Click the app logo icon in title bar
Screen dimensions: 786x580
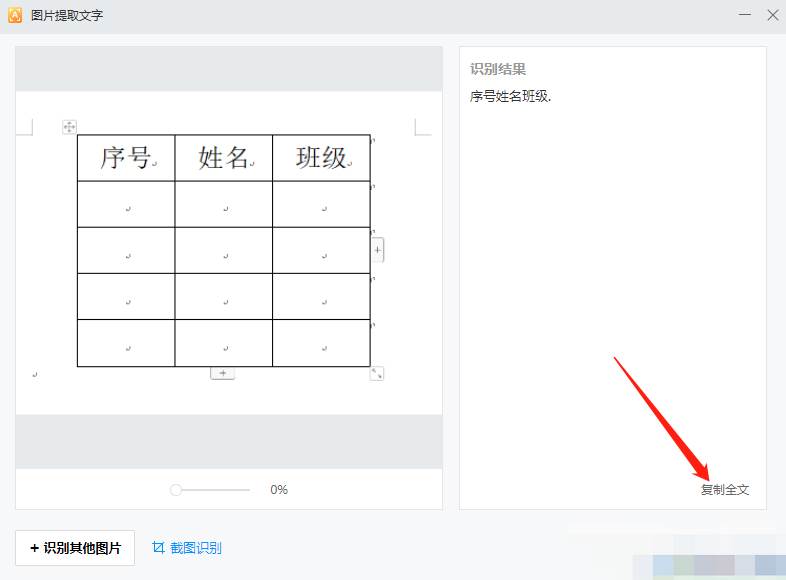(x=15, y=15)
